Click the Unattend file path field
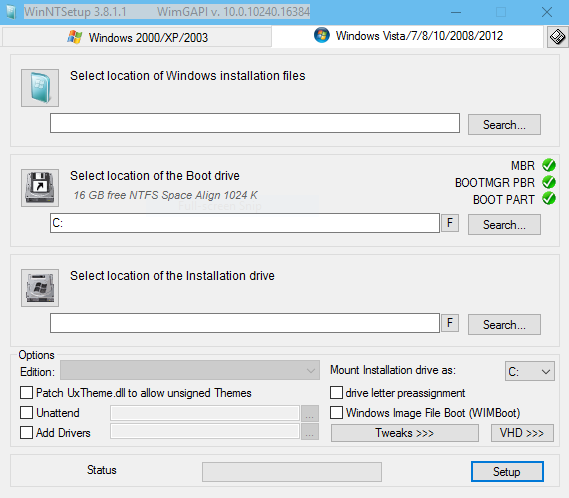The height and width of the screenshot is (498, 569). pos(205,413)
